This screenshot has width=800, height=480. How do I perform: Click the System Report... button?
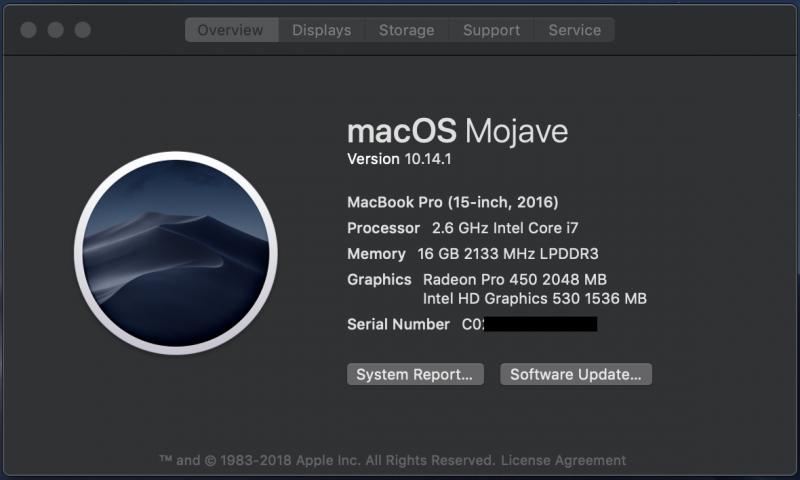[x=415, y=374]
